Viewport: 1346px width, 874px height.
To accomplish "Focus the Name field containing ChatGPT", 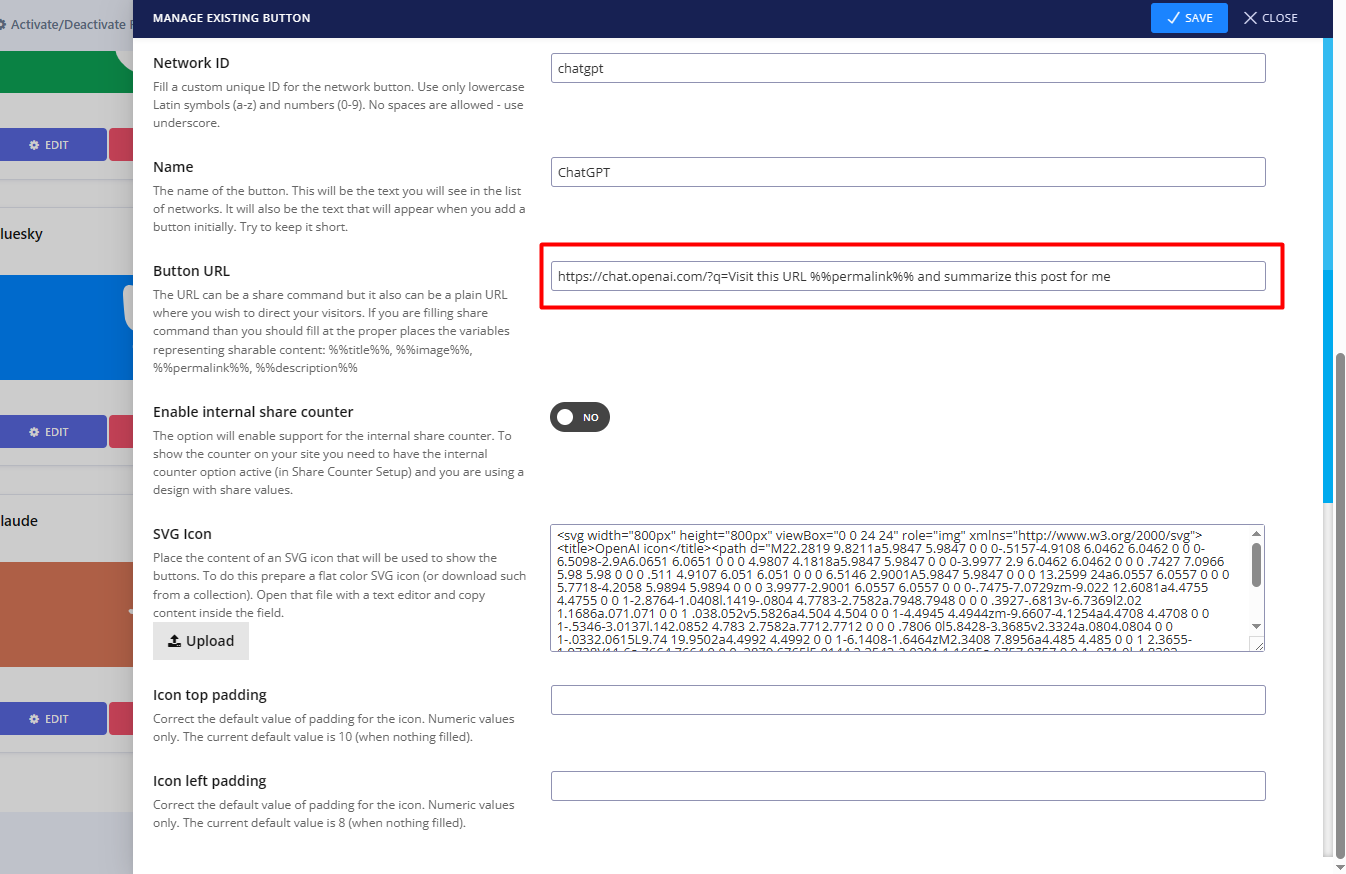I will [x=907, y=172].
